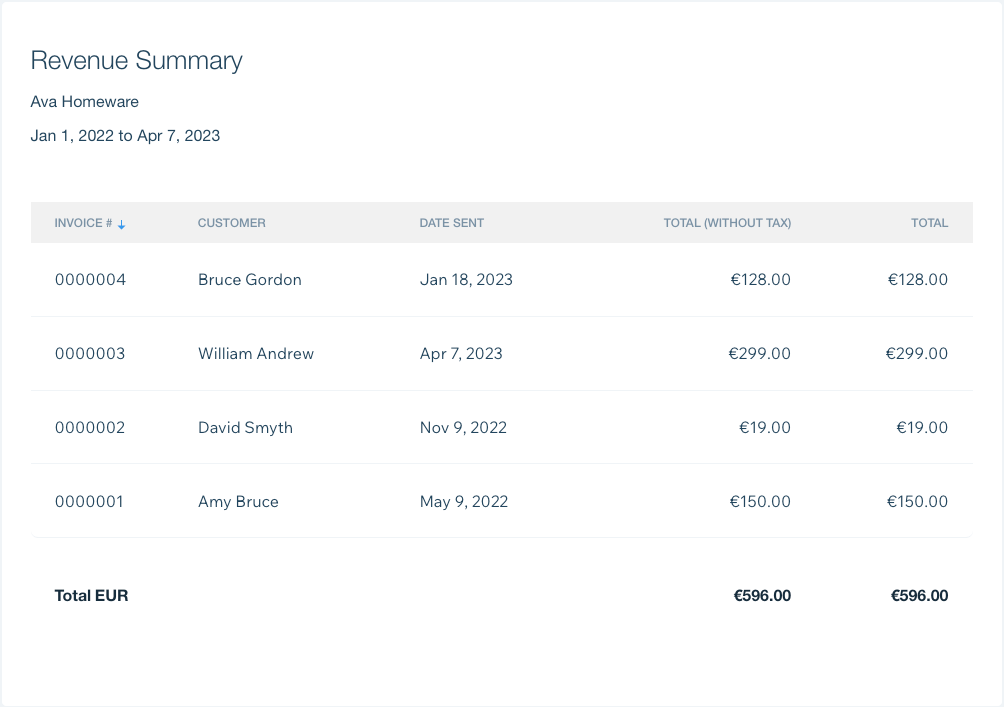Click the Apr 7, 2023 sent date
The height and width of the screenshot is (707, 1004).
coord(461,354)
